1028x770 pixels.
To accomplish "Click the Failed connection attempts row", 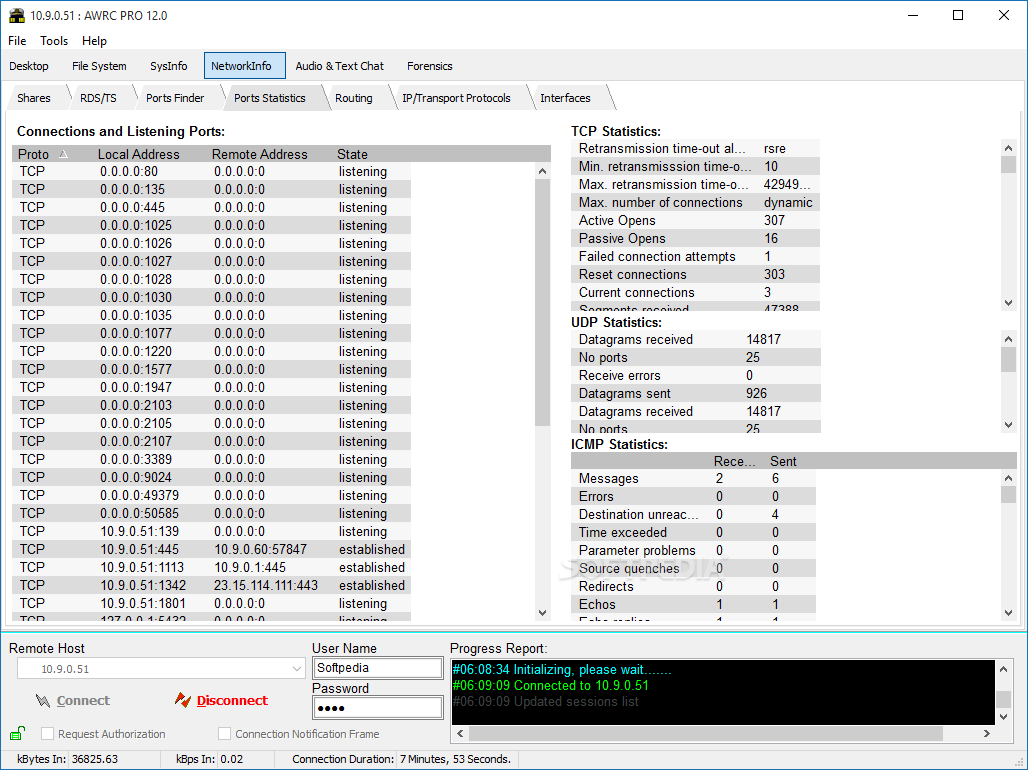I will tap(696, 256).
